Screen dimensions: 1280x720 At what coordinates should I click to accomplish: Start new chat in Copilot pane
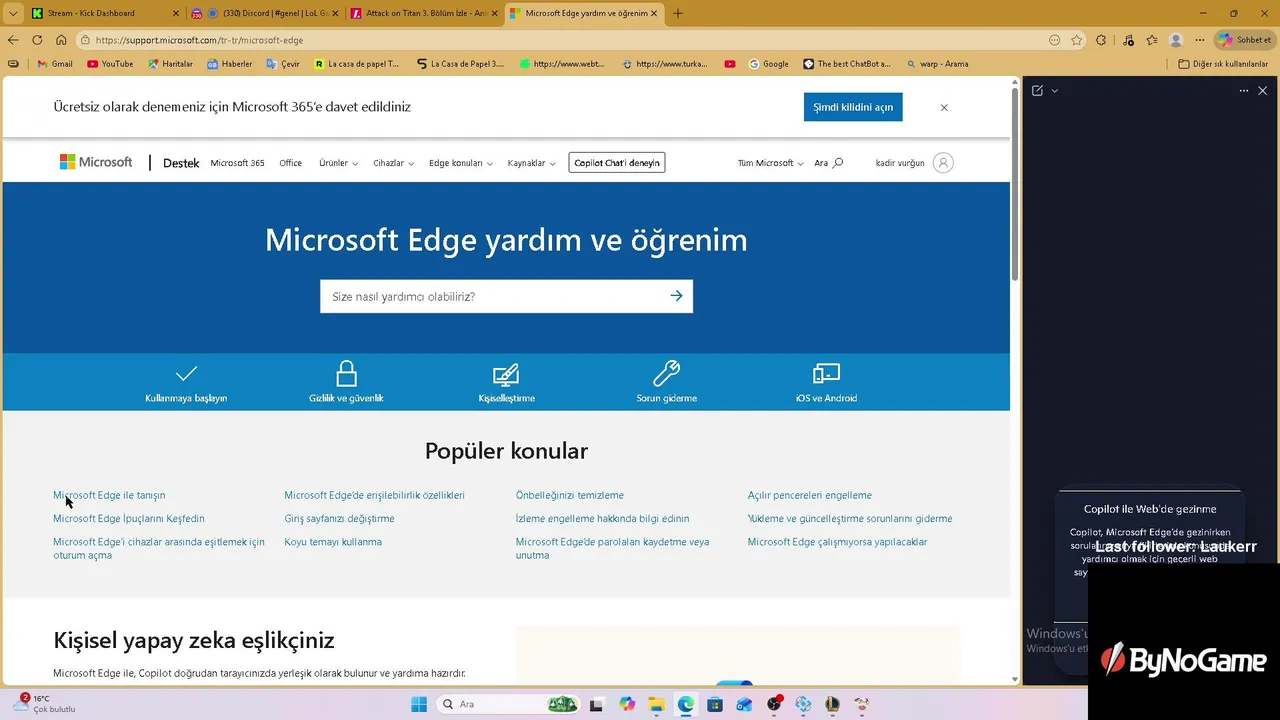click(1037, 90)
